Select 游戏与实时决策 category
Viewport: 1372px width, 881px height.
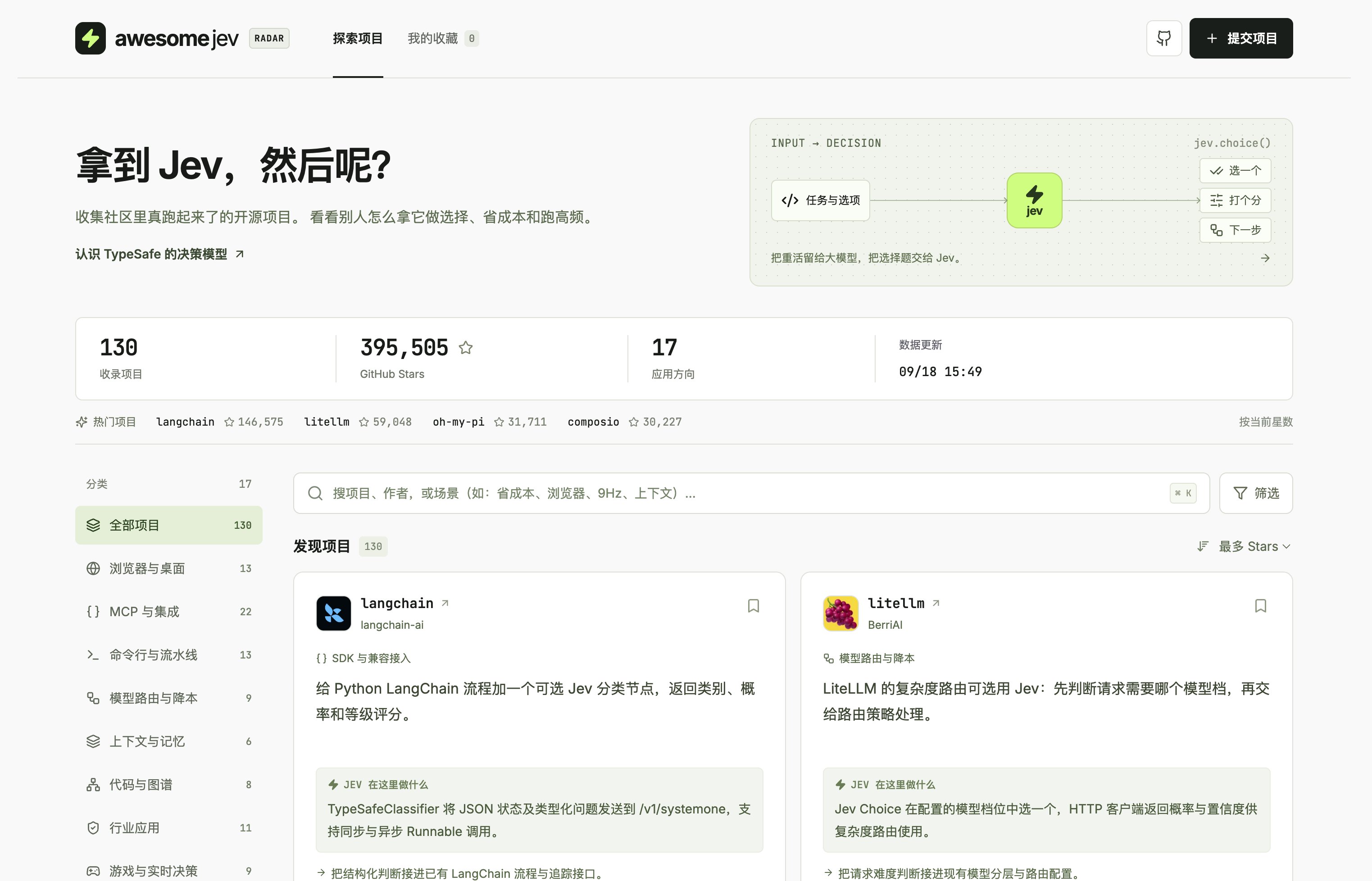click(x=169, y=871)
